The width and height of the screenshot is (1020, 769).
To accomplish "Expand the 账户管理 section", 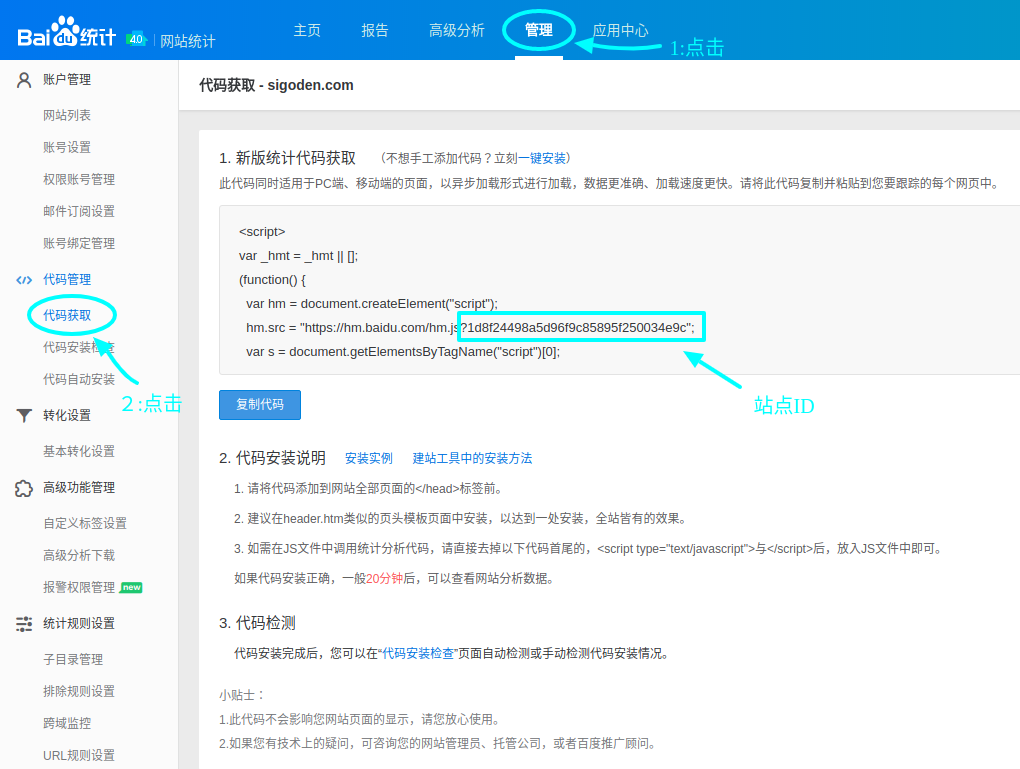I will click(67, 79).
